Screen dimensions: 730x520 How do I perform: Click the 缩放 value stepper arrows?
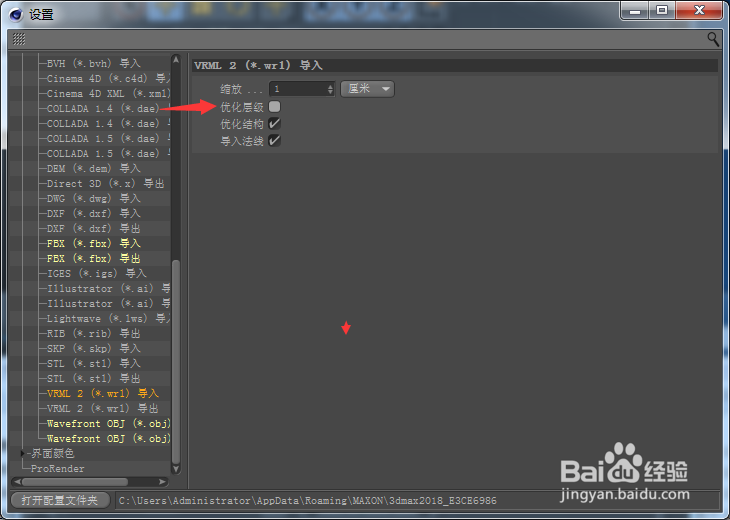330,89
